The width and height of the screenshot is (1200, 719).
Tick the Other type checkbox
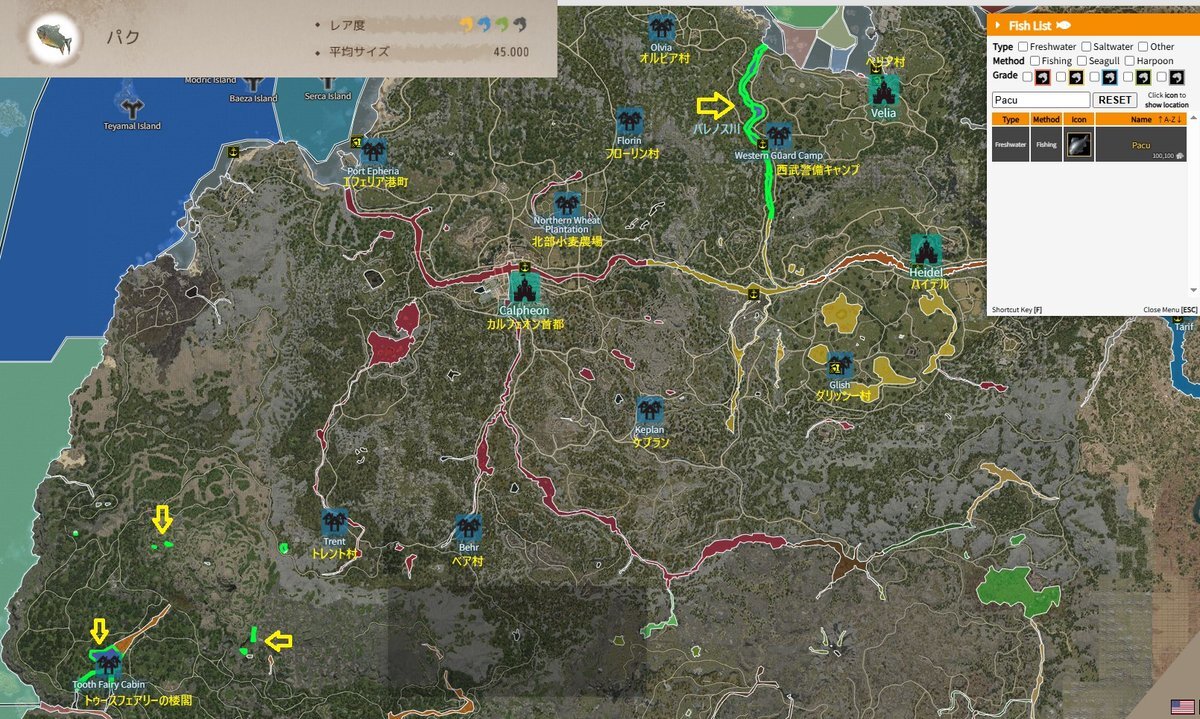click(1143, 47)
